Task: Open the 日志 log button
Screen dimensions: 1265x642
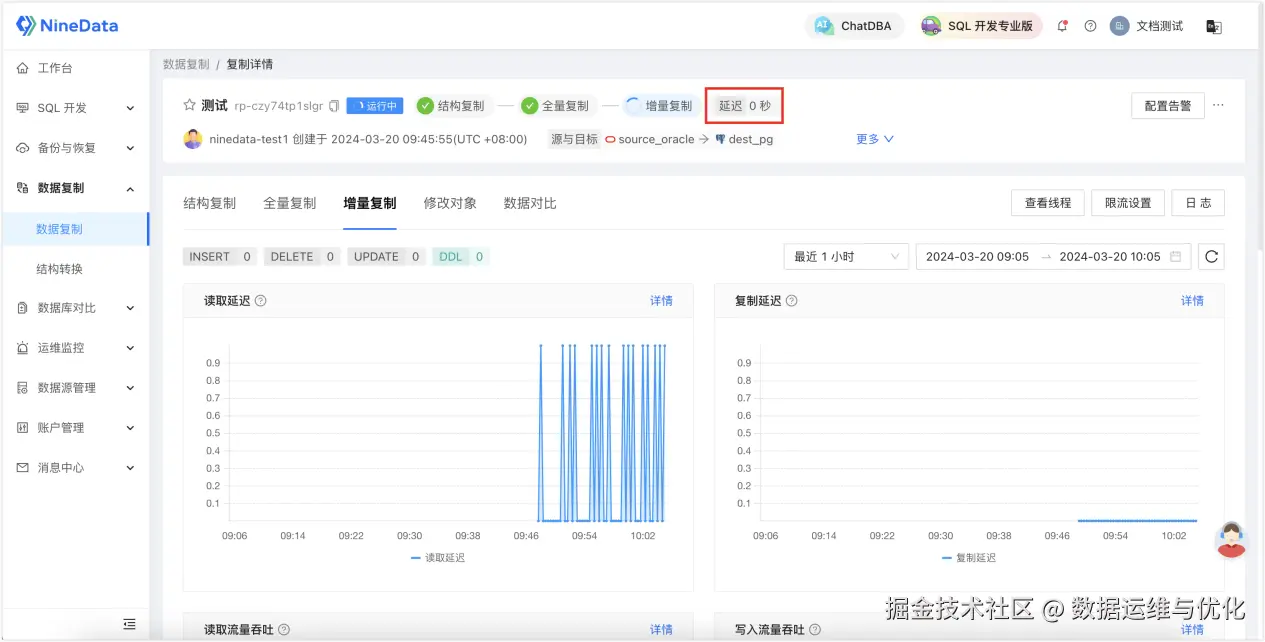Action: (x=1198, y=203)
